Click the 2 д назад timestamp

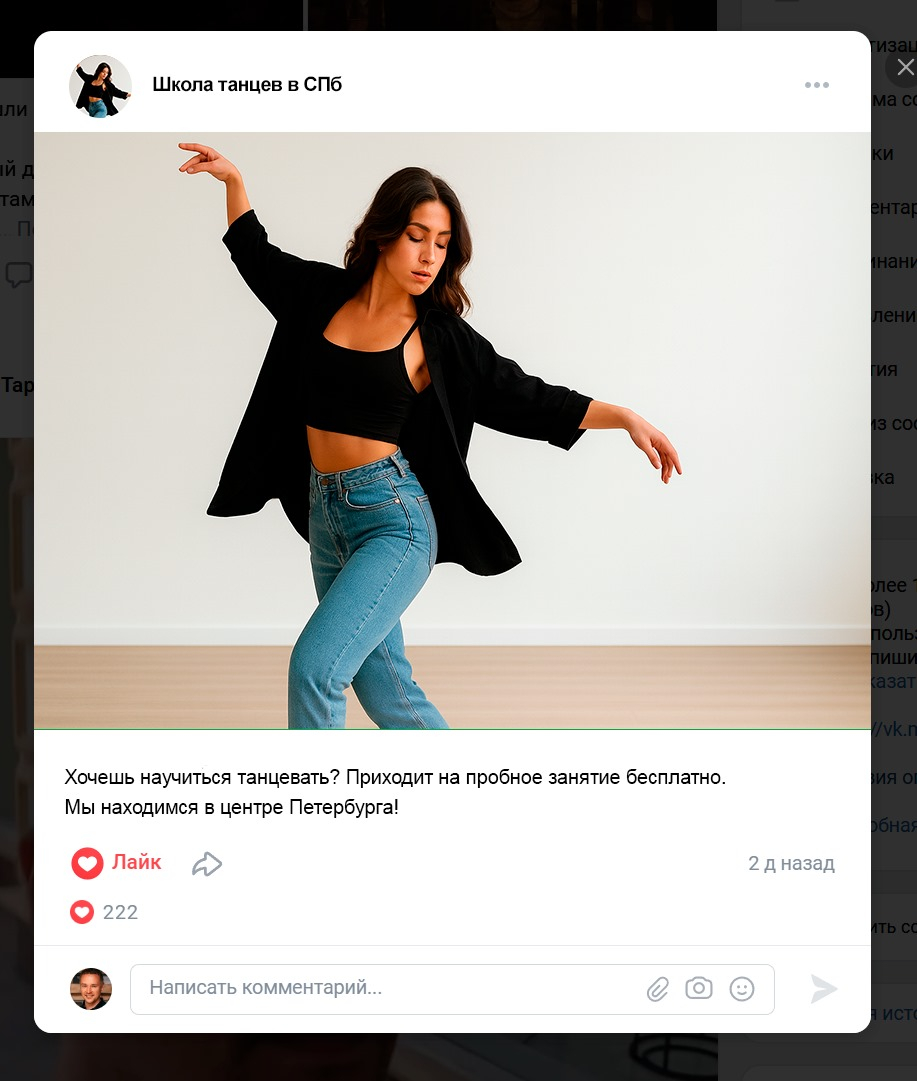pos(792,863)
